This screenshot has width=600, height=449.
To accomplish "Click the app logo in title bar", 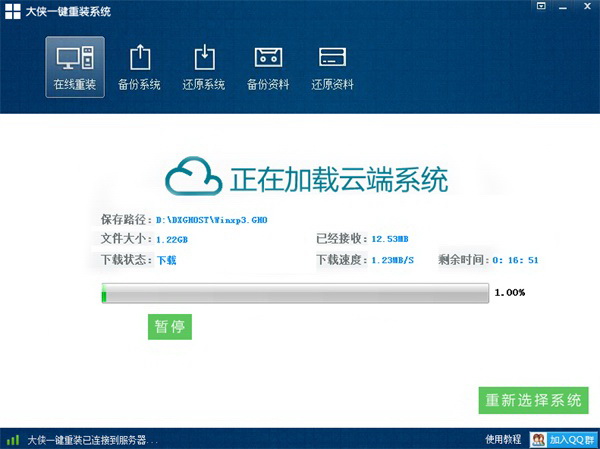I will [13, 11].
